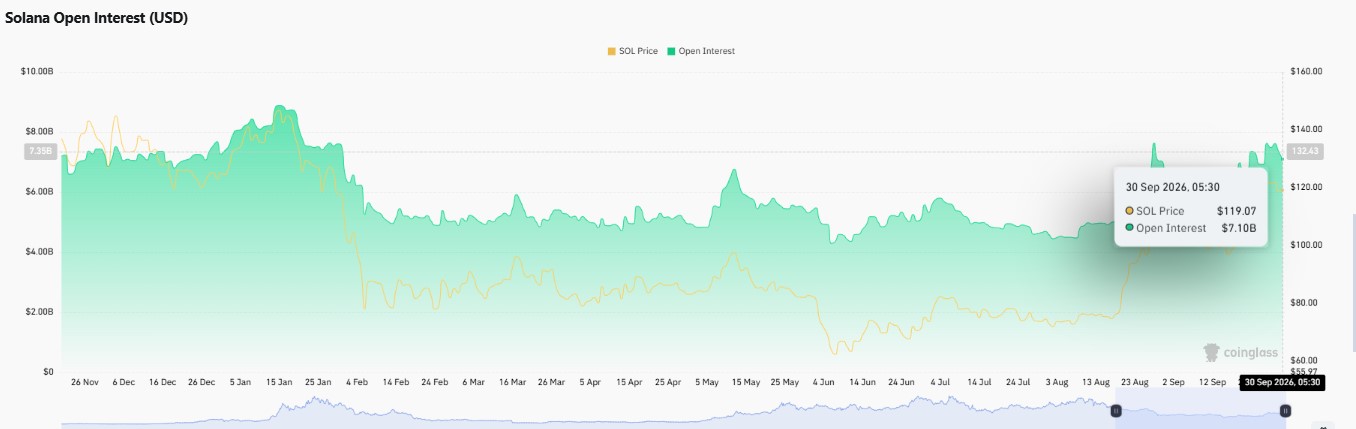Screen dimensions: 1356x429
Task: Click the 2 Sep date axis label
Action: (1173, 382)
